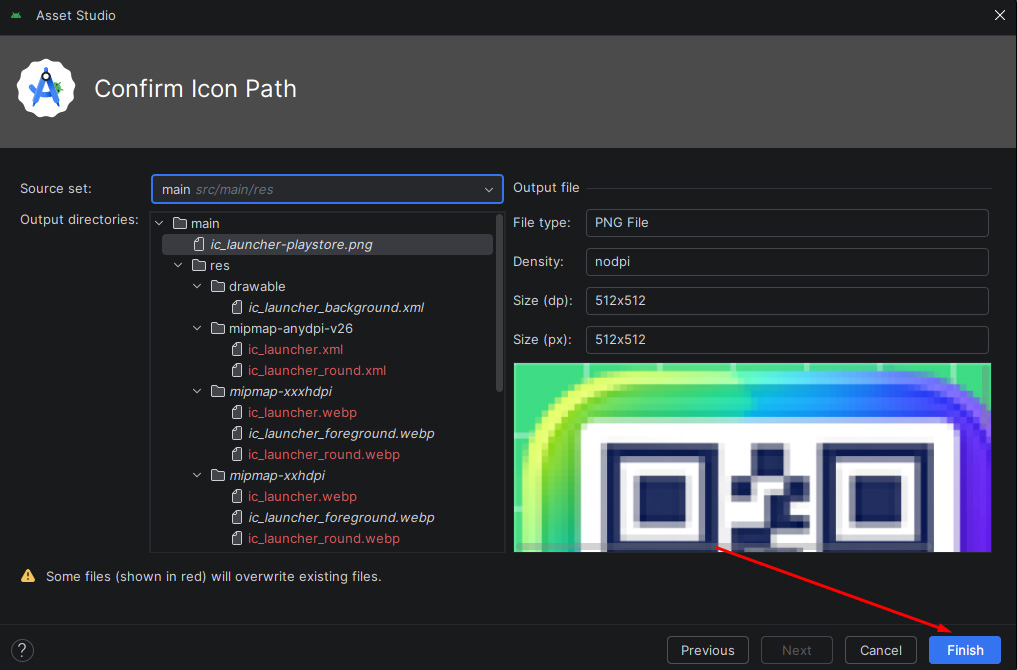The height and width of the screenshot is (670, 1017).
Task: Open the Source set dropdown
Action: pos(327,189)
